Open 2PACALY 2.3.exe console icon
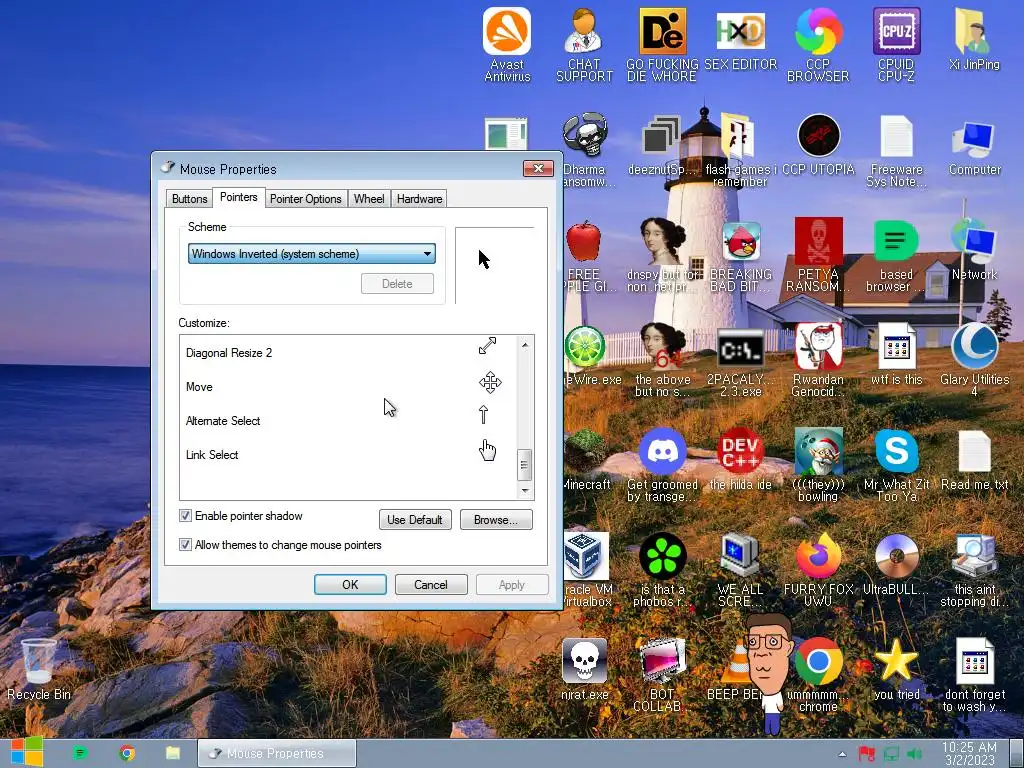1024x768 pixels. [741, 362]
